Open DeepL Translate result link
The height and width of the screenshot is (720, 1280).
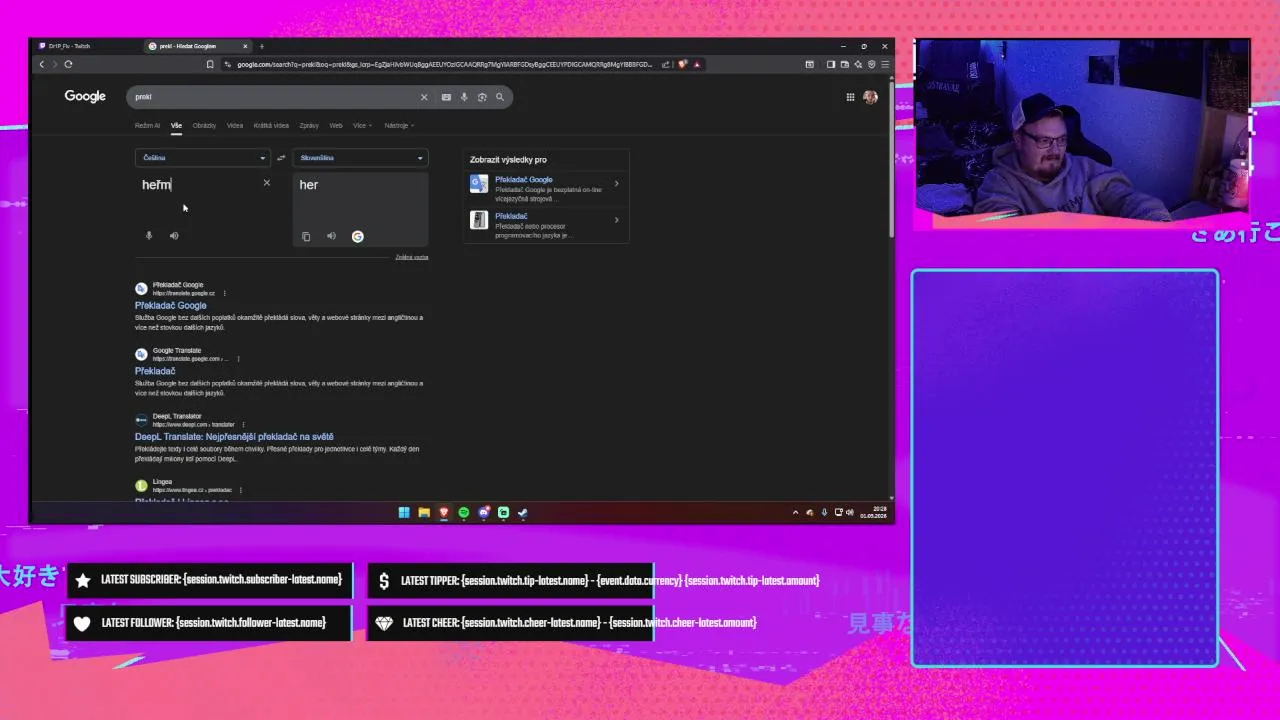pos(234,437)
